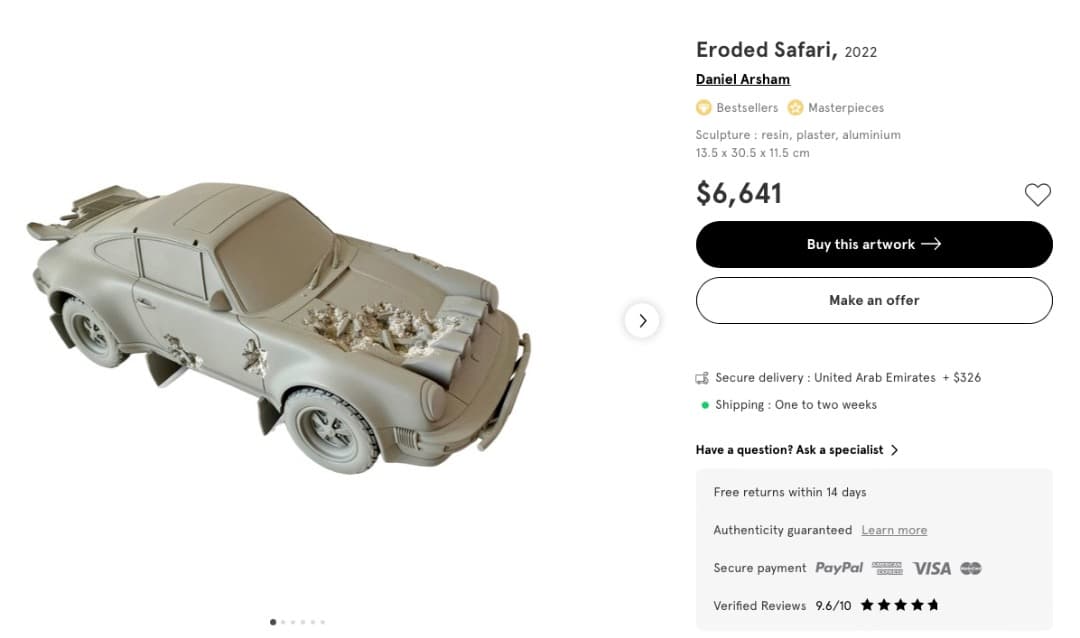Select the PayPal payment icon
The height and width of the screenshot is (638, 1080).
click(839, 568)
